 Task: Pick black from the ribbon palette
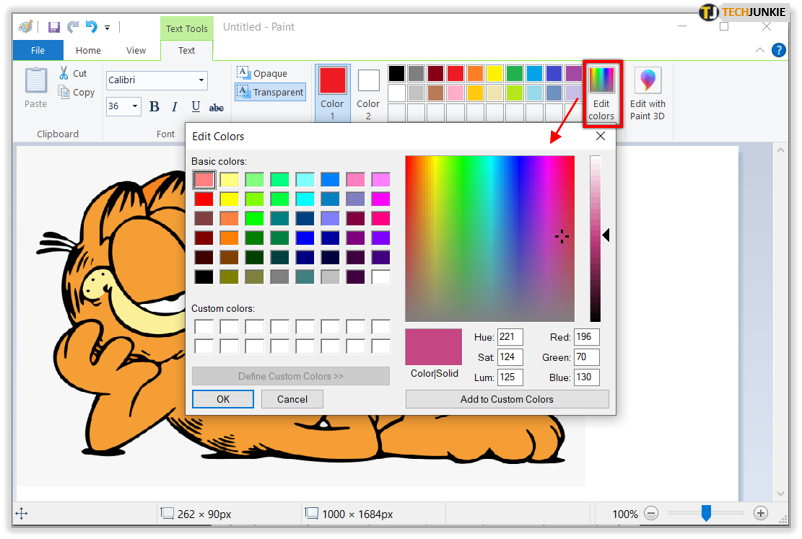[x=396, y=73]
